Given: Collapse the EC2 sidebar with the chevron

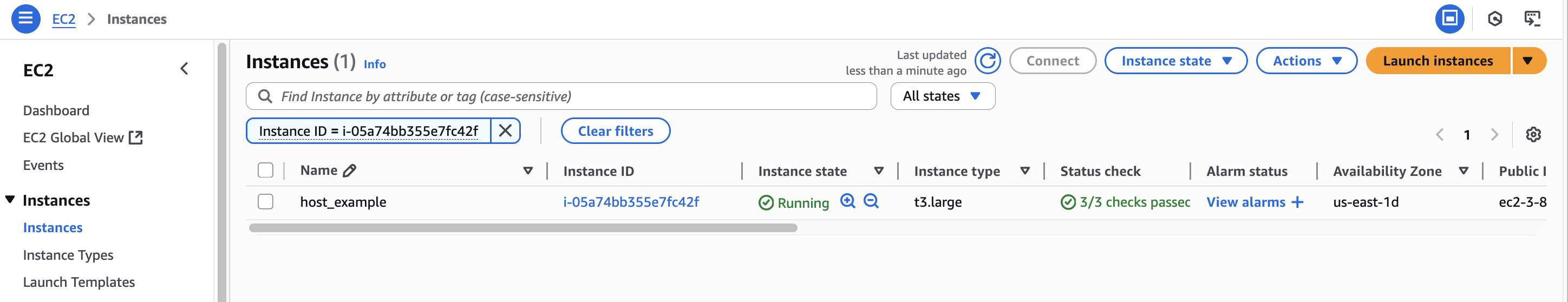Looking at the screenshot, I should click(x=185, y=69).
